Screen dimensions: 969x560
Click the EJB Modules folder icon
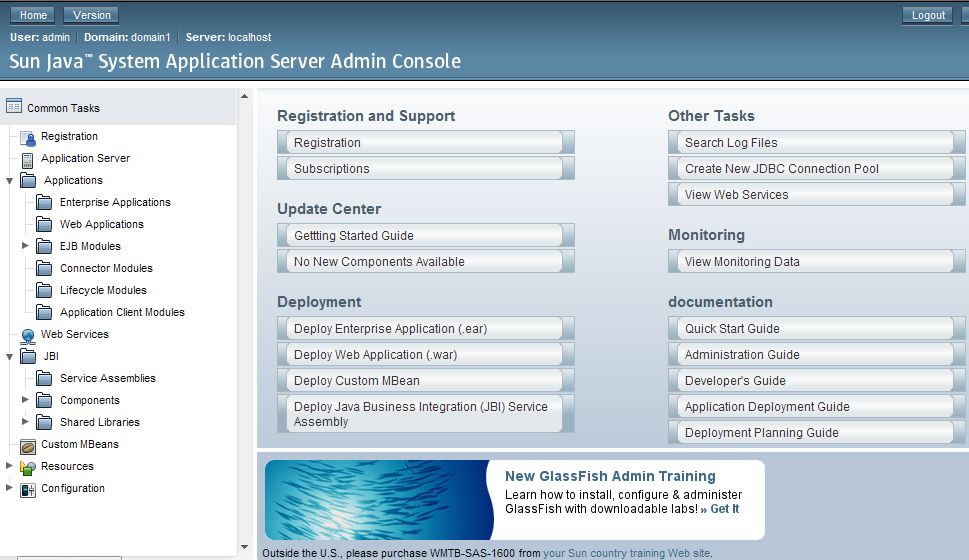44,247
